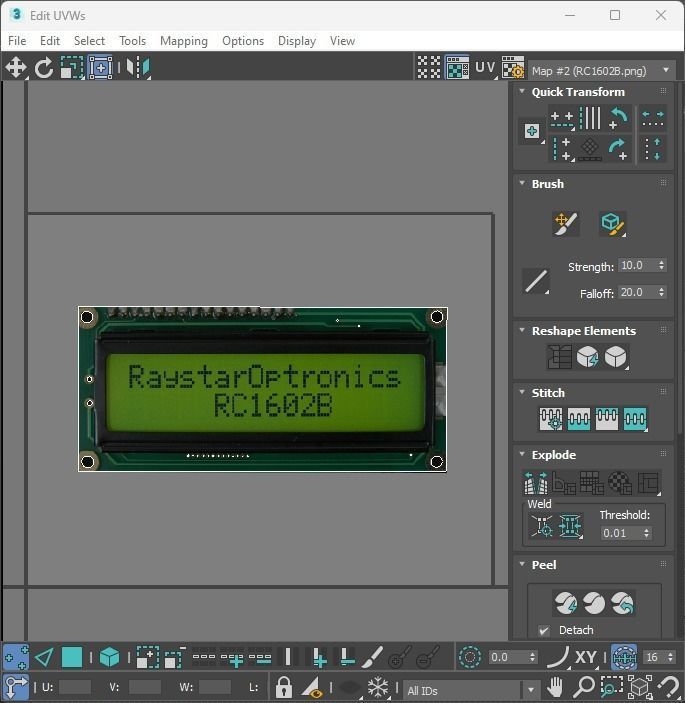Toggle the show map in window button
The image size is (685, 703).
pyautogui.click(x=457, y=67)
